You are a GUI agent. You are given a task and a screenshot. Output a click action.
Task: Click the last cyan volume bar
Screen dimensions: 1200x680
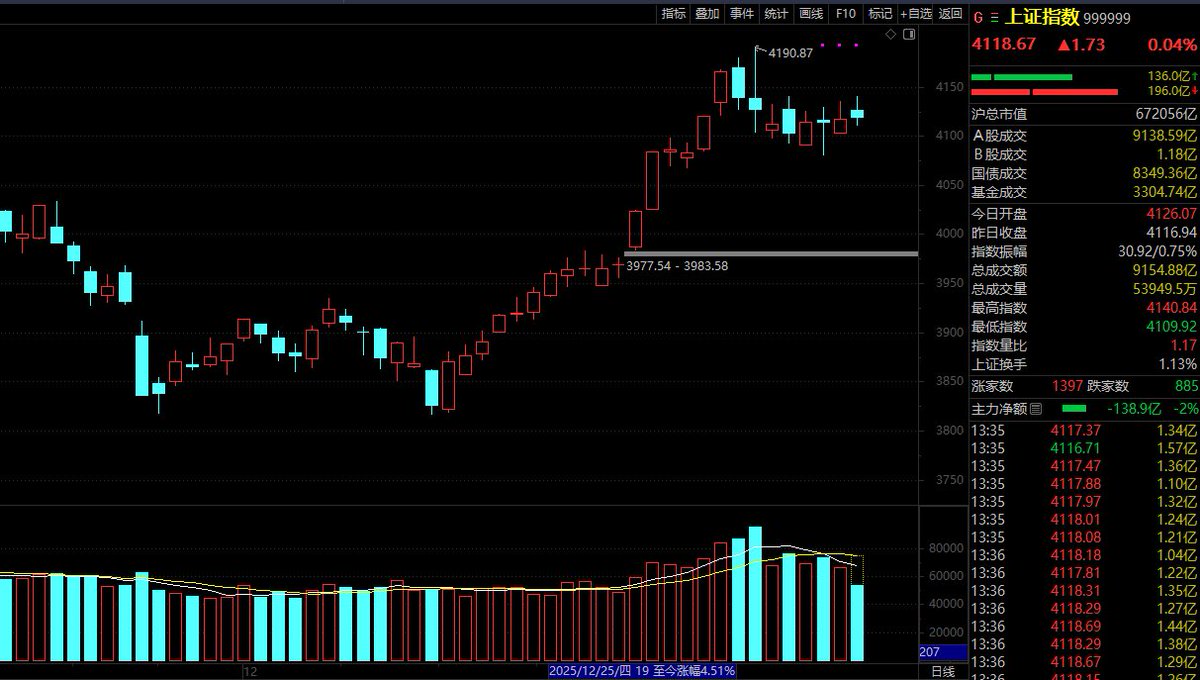[857, 622]
